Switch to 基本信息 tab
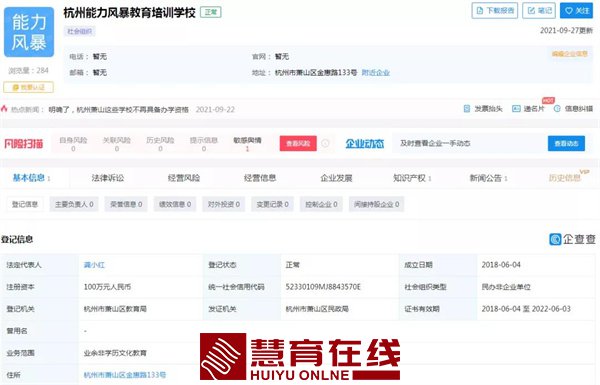600x385 pixels. pyautogui.click(x=31, y=178)
